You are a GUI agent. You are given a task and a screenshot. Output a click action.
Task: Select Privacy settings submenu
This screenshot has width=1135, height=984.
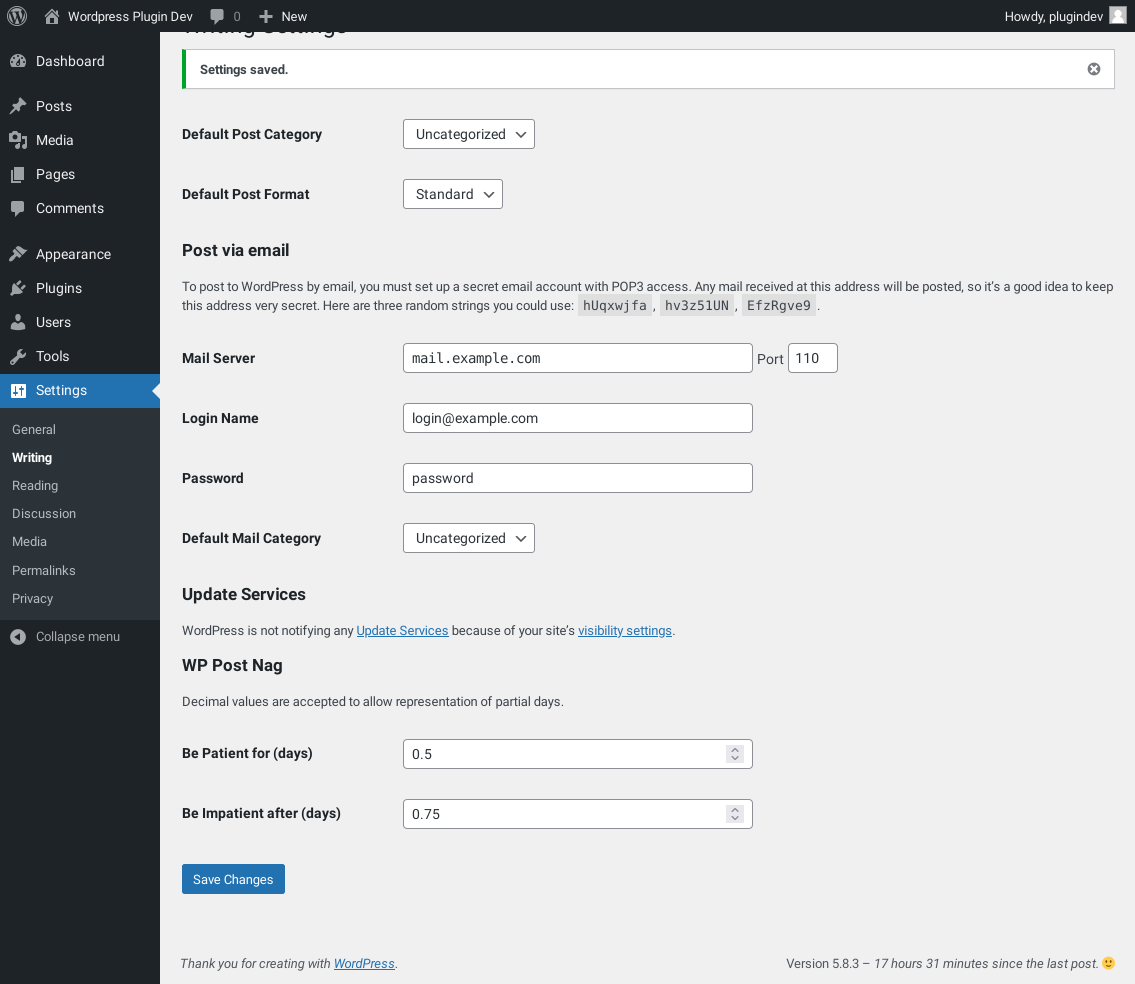pos(33,599)
